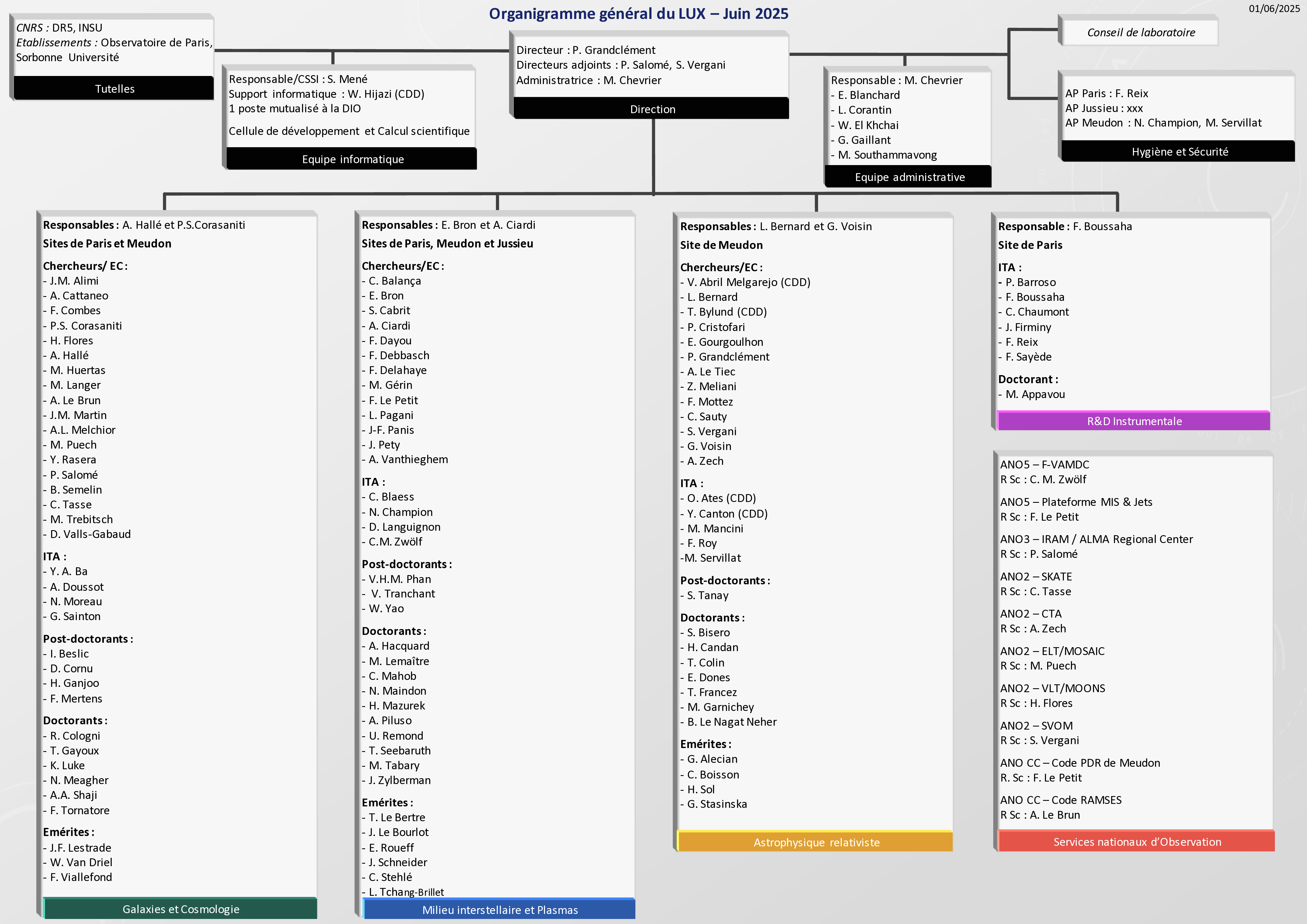Select 'Directeurs adjoints : P. Salomé, S. Vergani'
Viewport: 1307px width, 924px height.
click(621, 65)
